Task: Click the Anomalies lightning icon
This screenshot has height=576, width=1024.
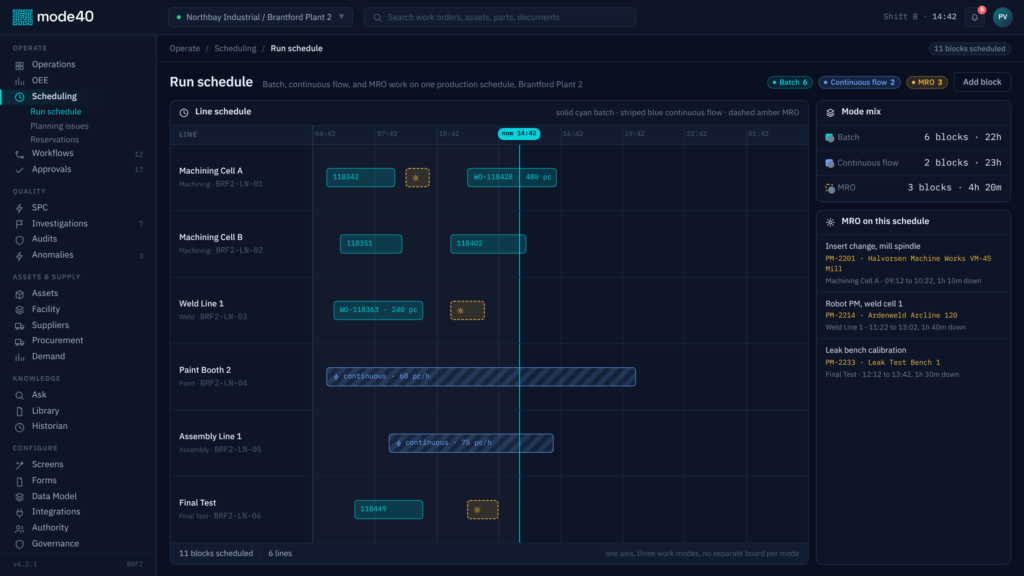Action: click(20, 255)
